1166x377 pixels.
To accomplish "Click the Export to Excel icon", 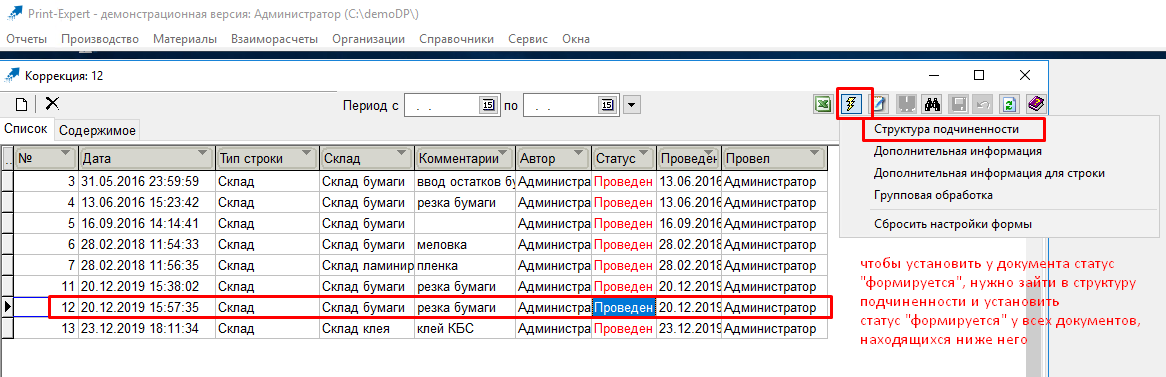I will 822,104.
